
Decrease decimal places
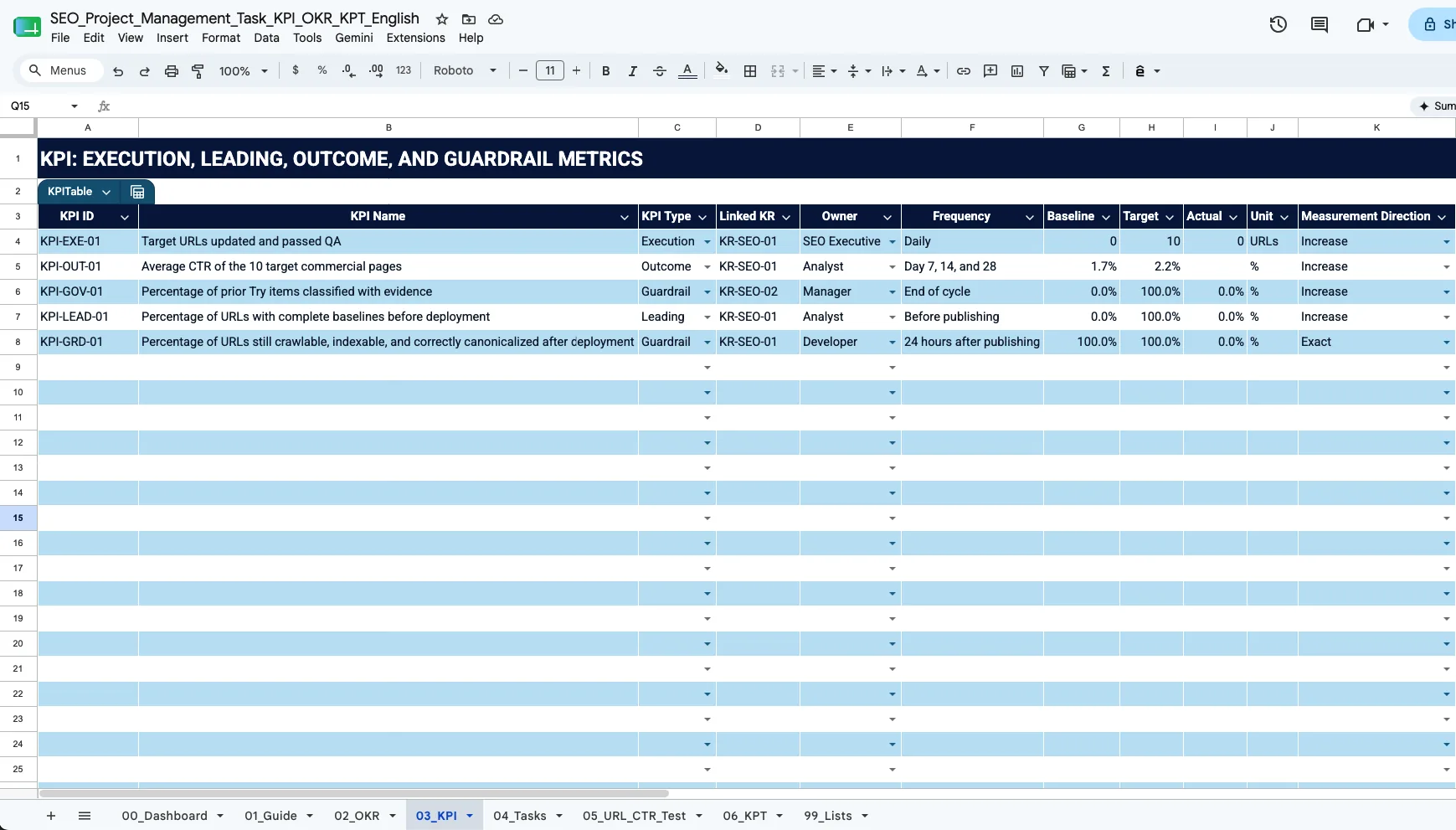(349, 70)
